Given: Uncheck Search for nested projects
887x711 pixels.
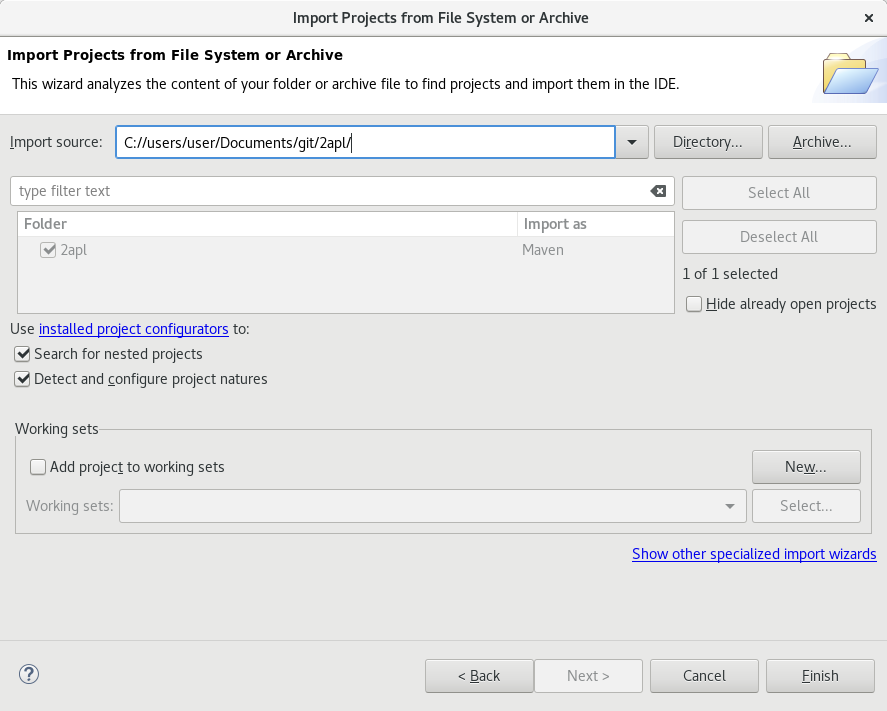Looking at the screenshot, I should (22, 354).
